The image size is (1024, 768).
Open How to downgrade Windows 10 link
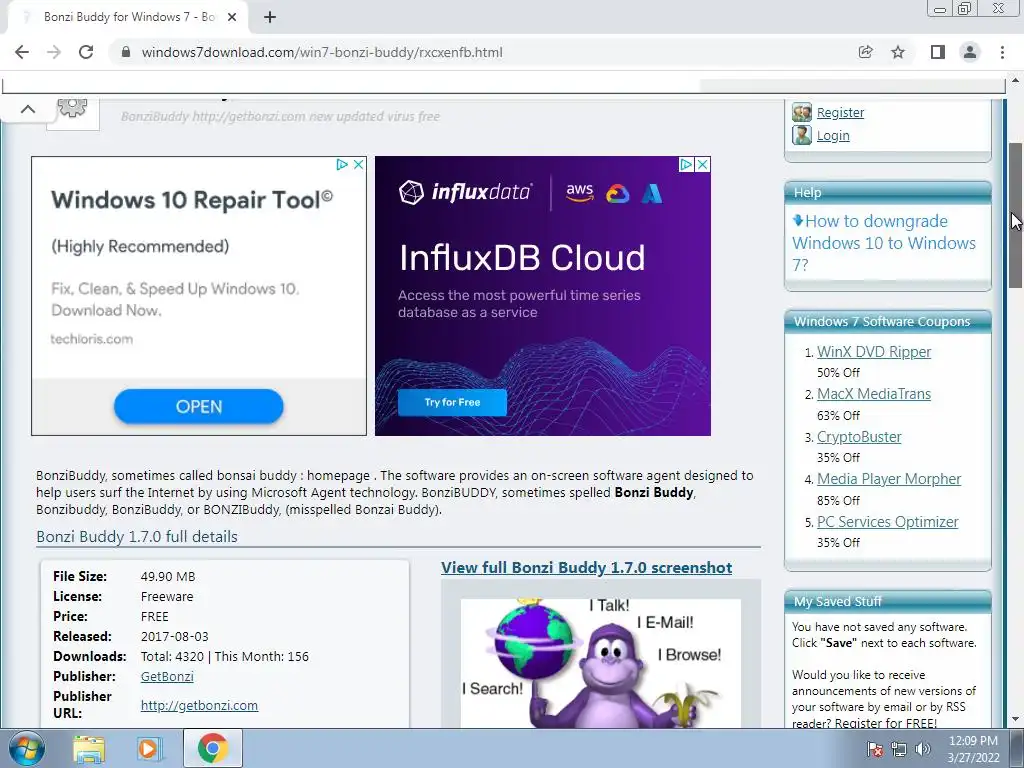(x=884, y=243)
